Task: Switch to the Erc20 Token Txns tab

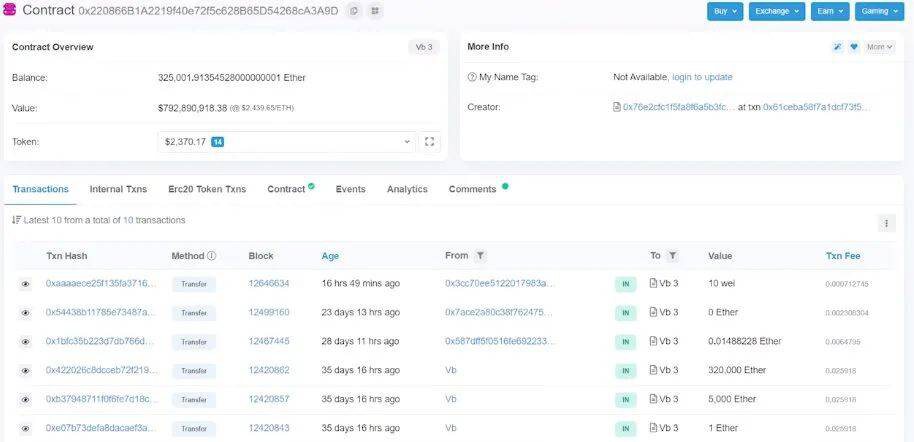Action: coord(207,189)
